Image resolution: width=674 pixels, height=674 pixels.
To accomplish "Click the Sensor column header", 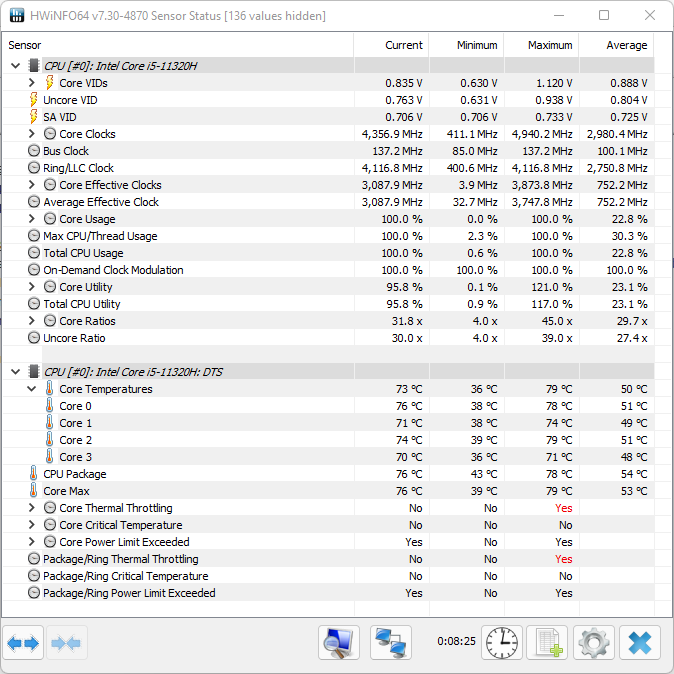I will 25,45.
